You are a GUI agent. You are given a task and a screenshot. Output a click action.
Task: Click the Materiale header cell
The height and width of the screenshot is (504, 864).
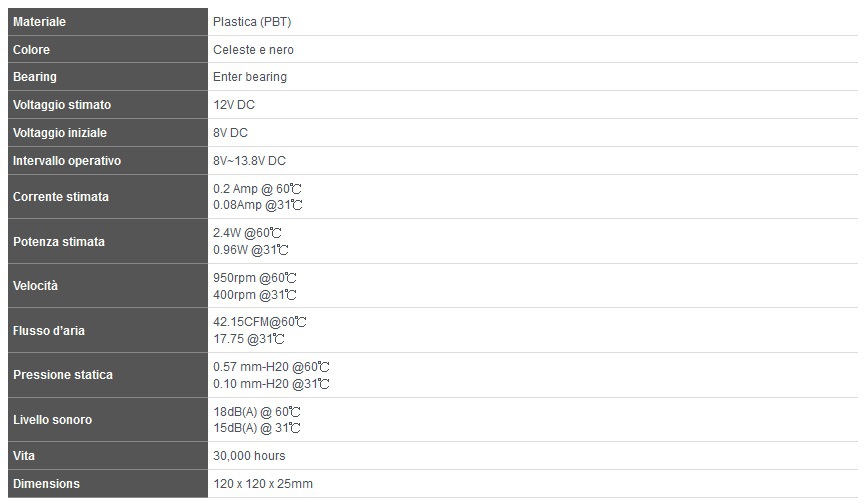[107, 21]
